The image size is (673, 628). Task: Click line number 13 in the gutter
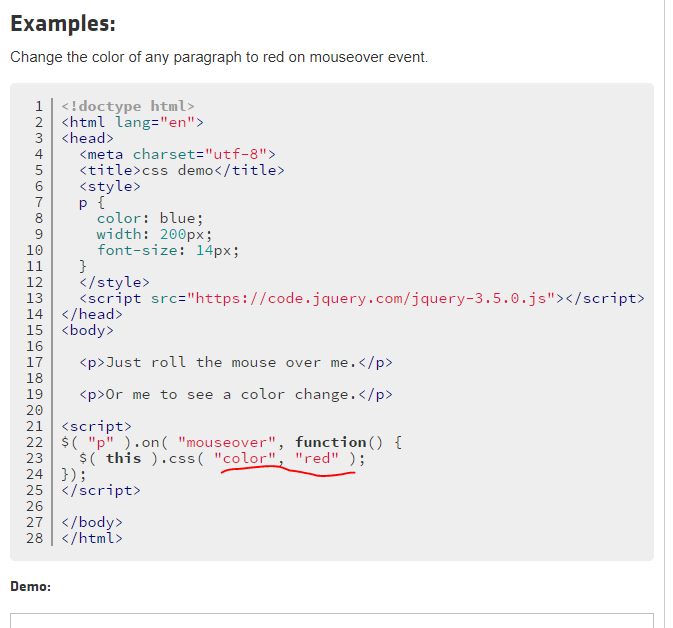click(x=35, y=298)
